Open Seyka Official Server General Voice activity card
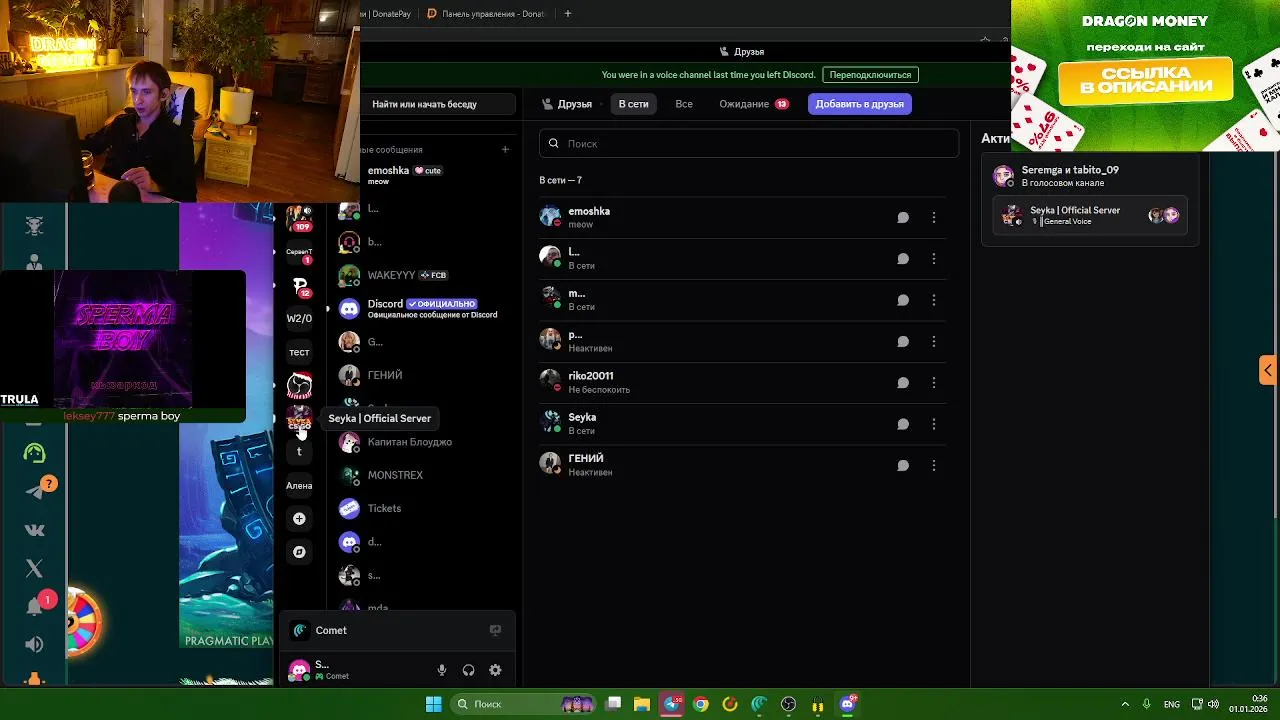 tap(1090, 215)
